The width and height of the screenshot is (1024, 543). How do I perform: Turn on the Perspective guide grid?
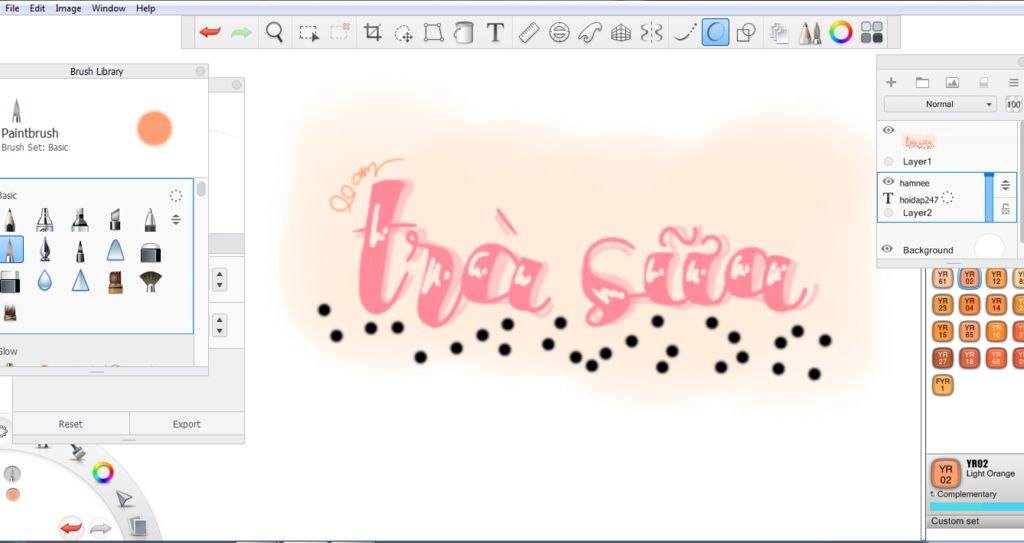click(x=621, y=33)
